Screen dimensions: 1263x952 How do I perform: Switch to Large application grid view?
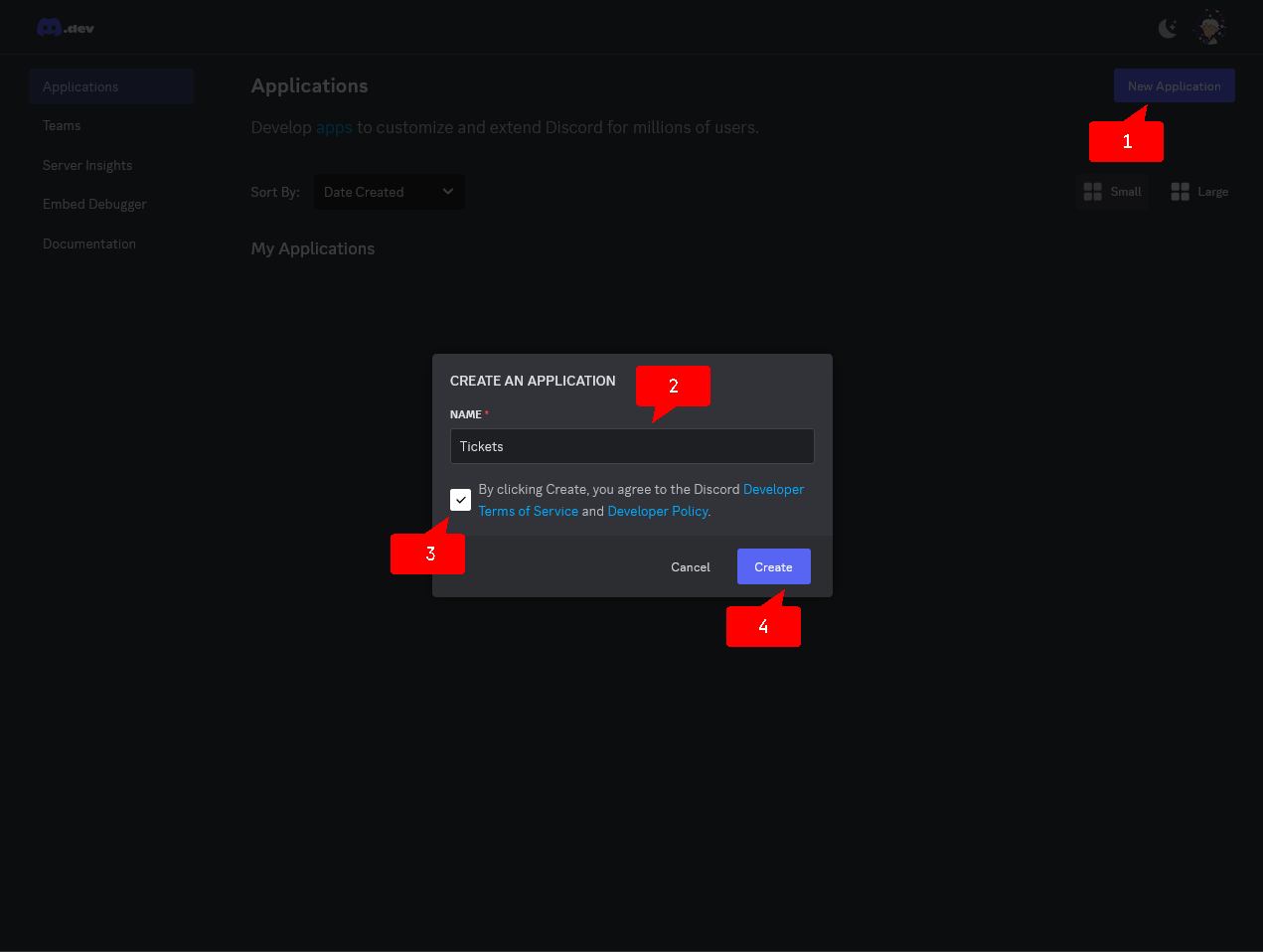tap(1199, 191)
